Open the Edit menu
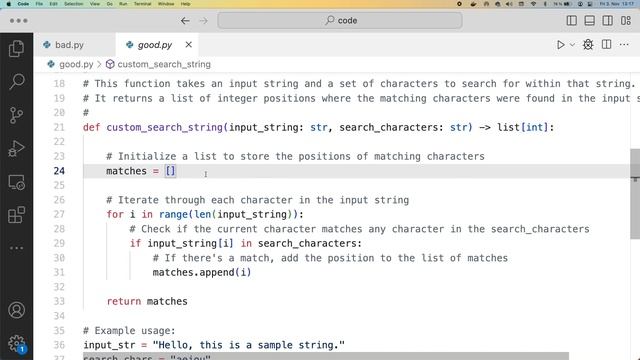This screenshot has width=640, height=360. tap(53, 4)
